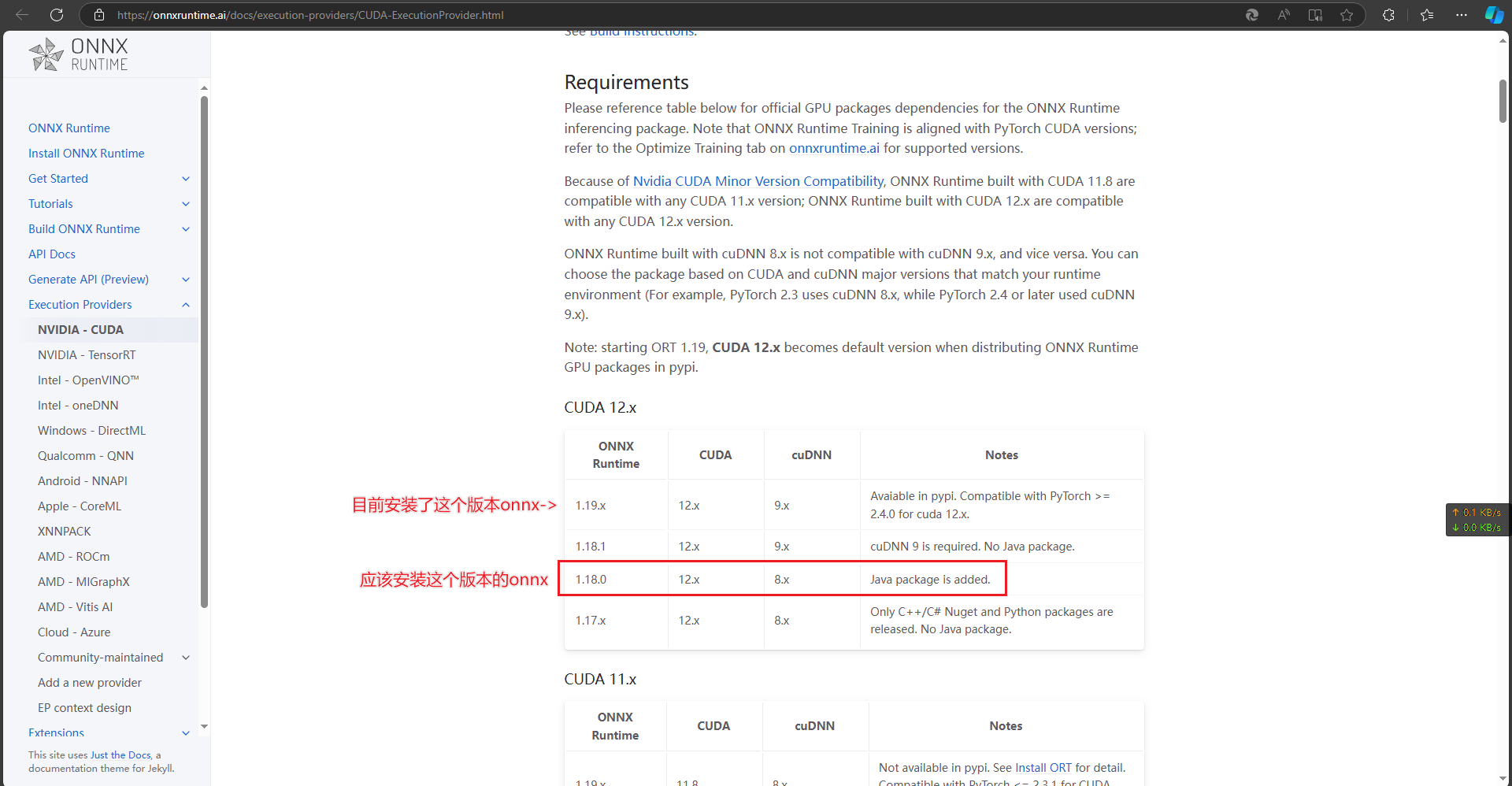Open browser Settings and more menu
Screen dimensions: 1512x786
click(1462, 15)
